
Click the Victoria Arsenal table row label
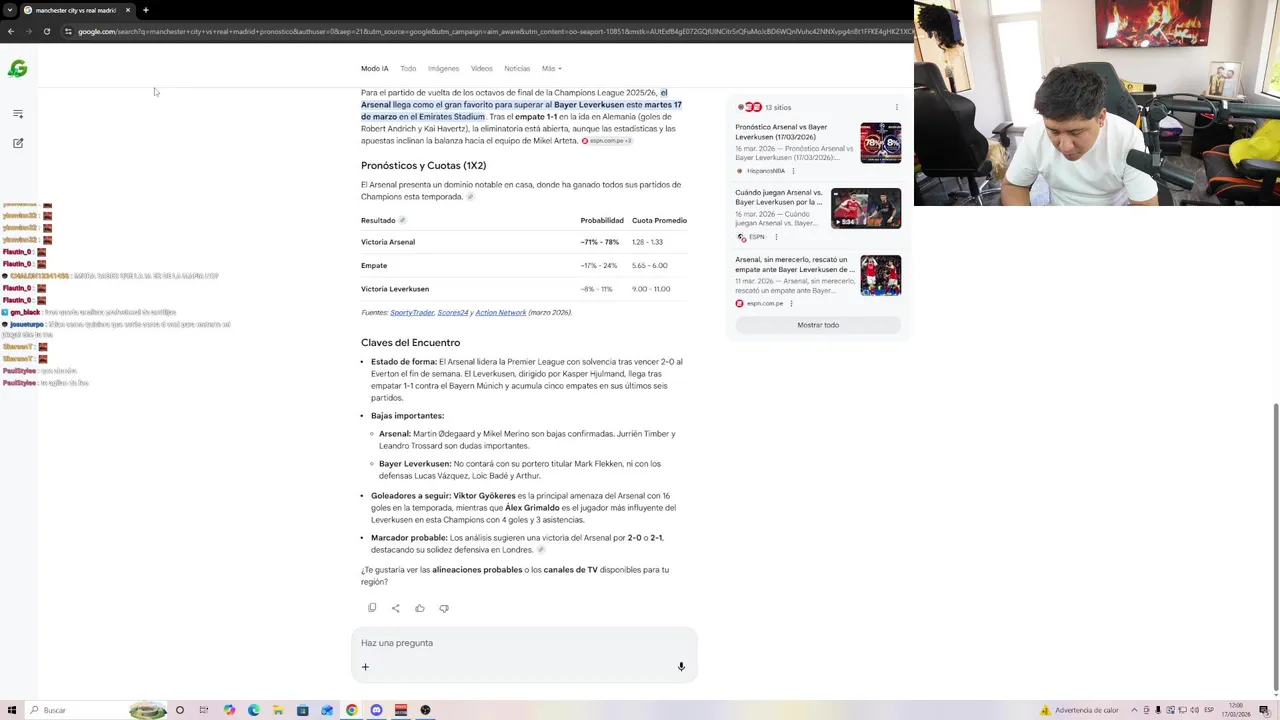pyautogui.click(x=388, y=242)
